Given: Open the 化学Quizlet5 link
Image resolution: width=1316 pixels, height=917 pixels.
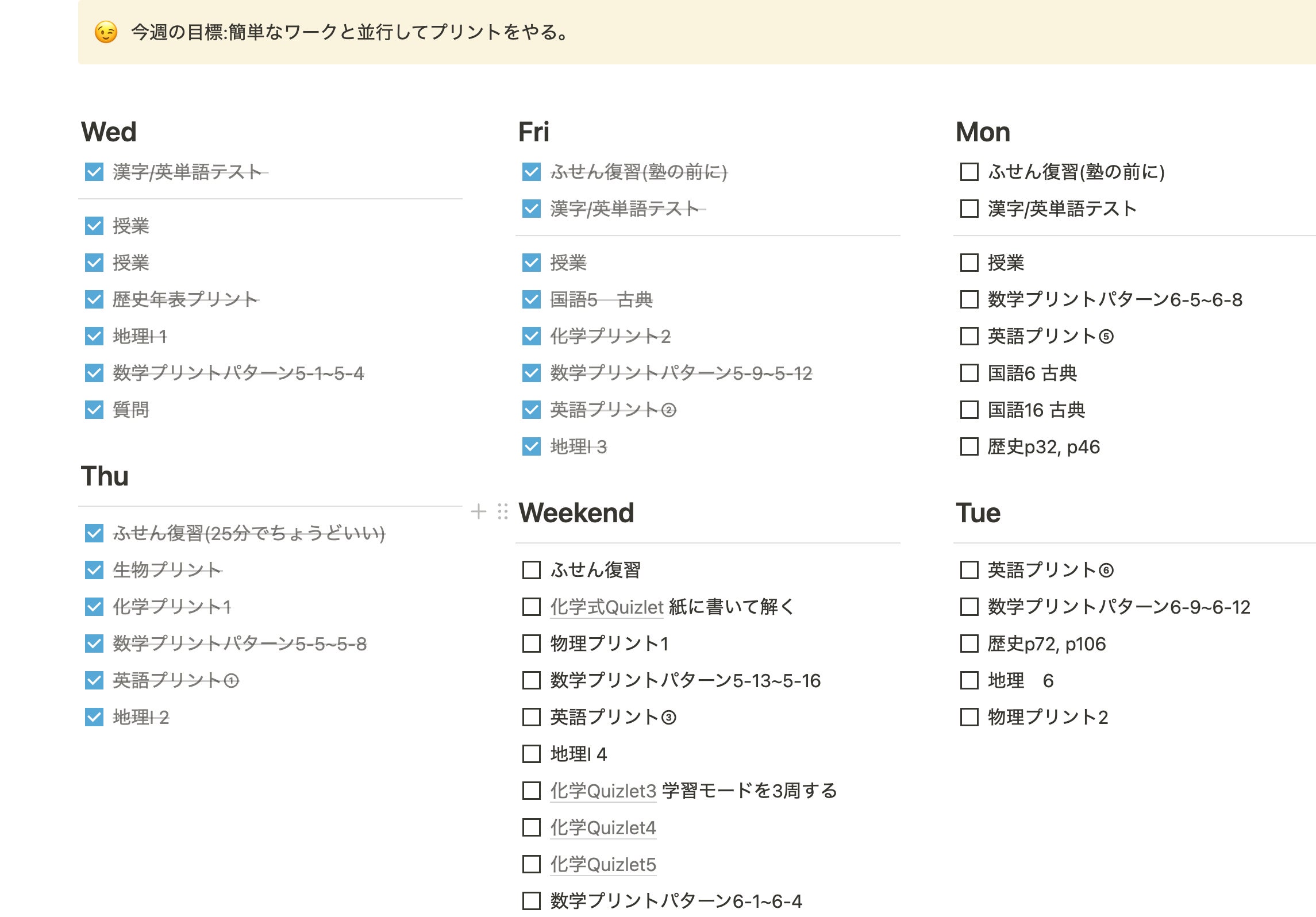Looking at the screenshot, I should point(603,865).
